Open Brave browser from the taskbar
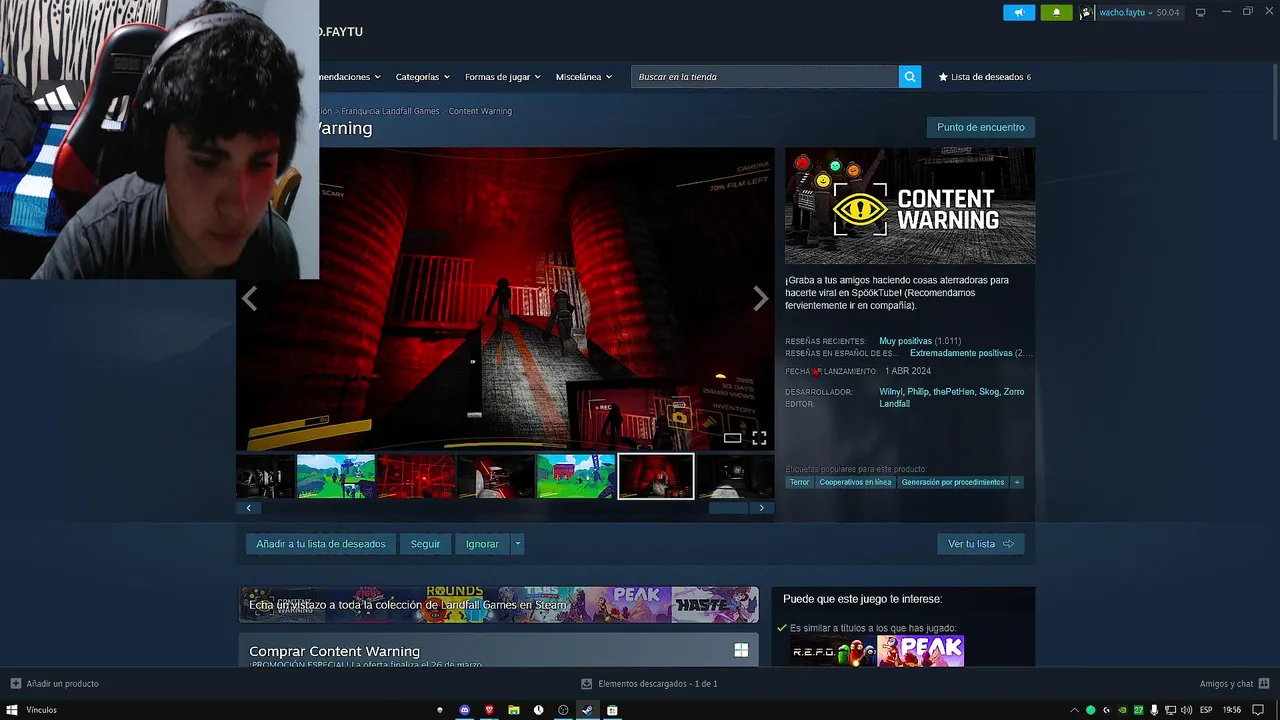1280x720 pixels. pos(489,710)
